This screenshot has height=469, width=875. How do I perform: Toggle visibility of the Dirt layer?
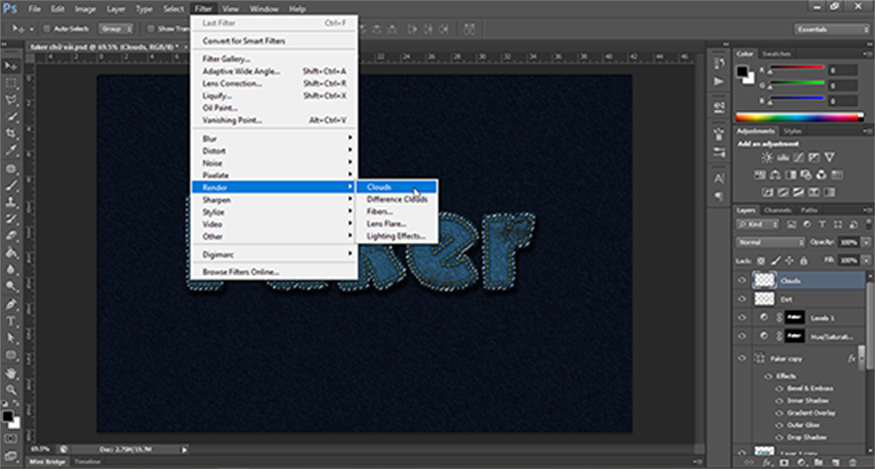click(742, 298)
